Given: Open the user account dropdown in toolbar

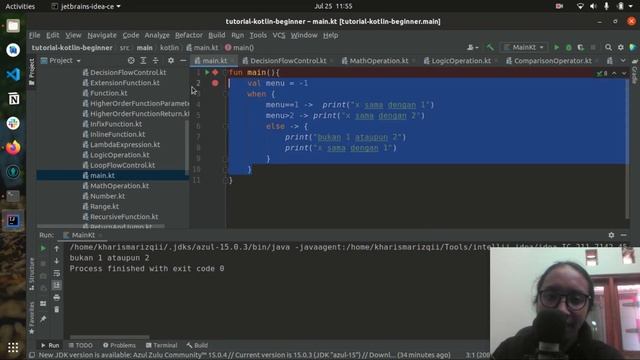Looking at the screenshot, I should pos(473,47).
